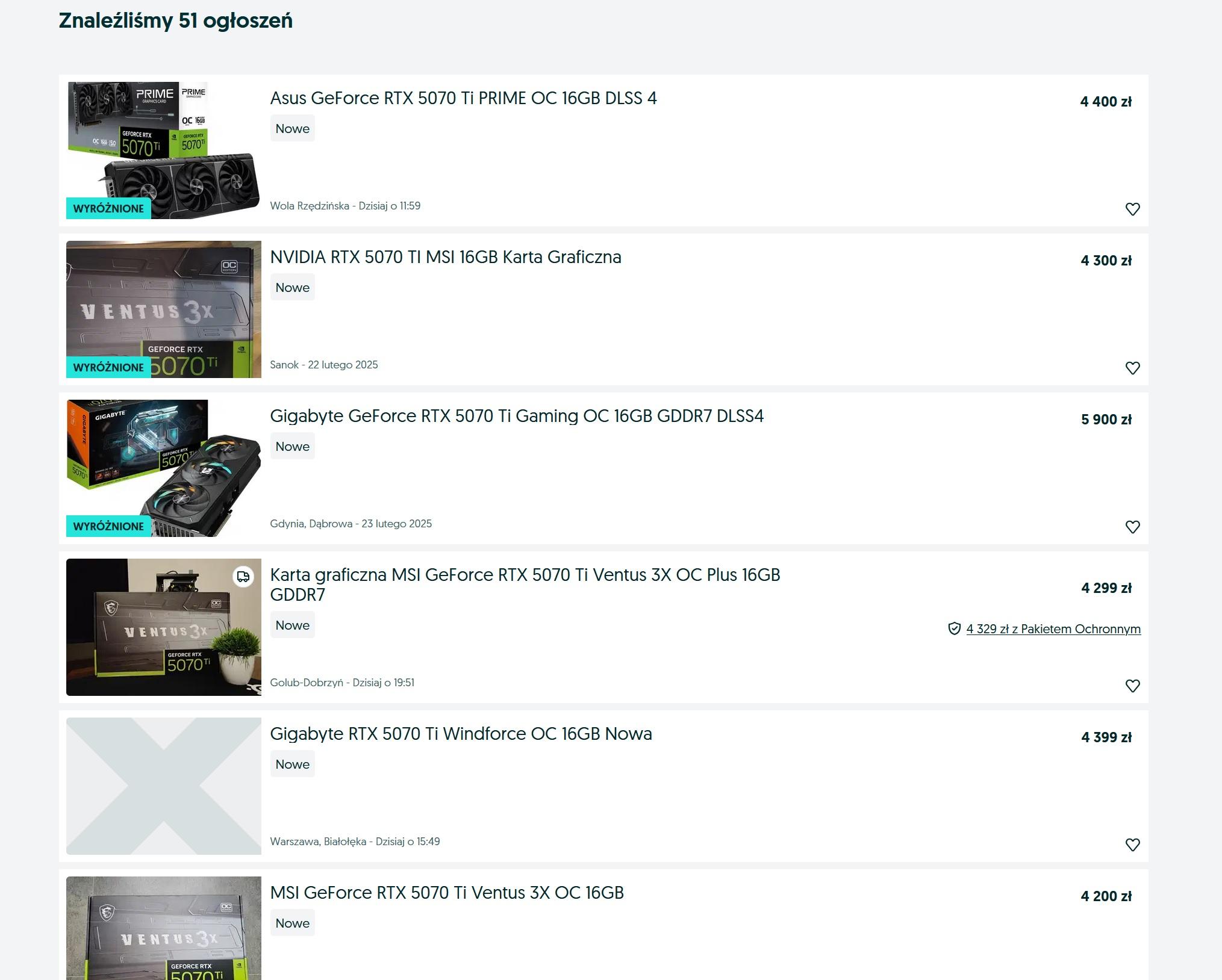
Task: Click heart icon on NVIDIA MSI 16GB listing
Action: click(1132, 368)
